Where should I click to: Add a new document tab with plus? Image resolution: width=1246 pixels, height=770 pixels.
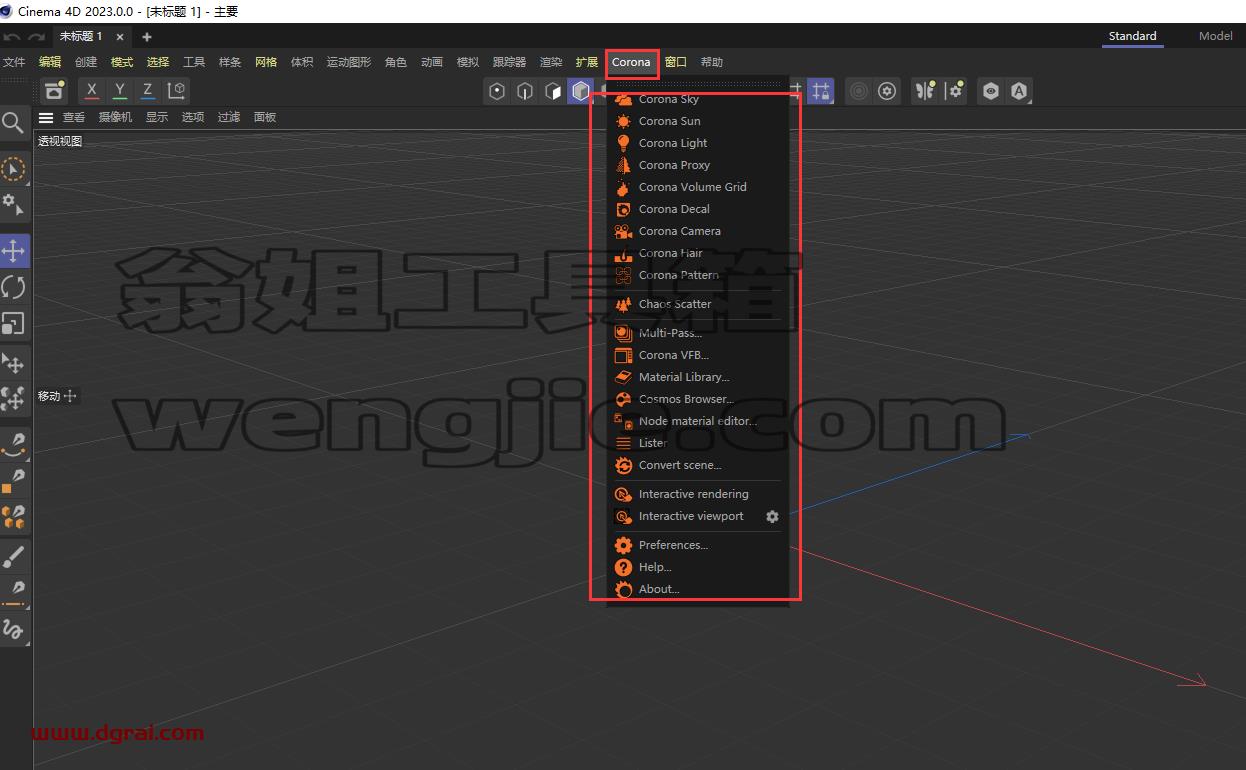point(147,37)
